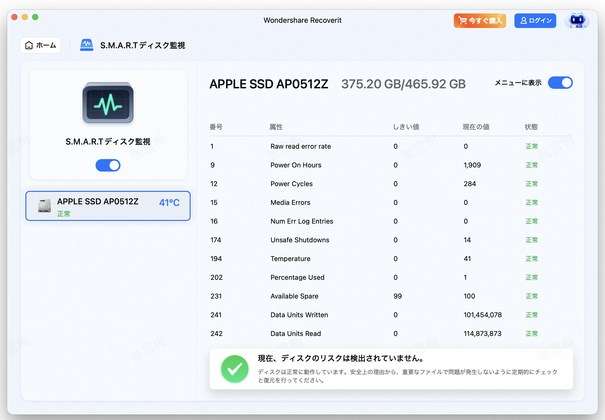This screenshot has width=605, height=420.
Task: Toggle the S.M.A.R.T disk monitoring switch
Action: point(107,165)
